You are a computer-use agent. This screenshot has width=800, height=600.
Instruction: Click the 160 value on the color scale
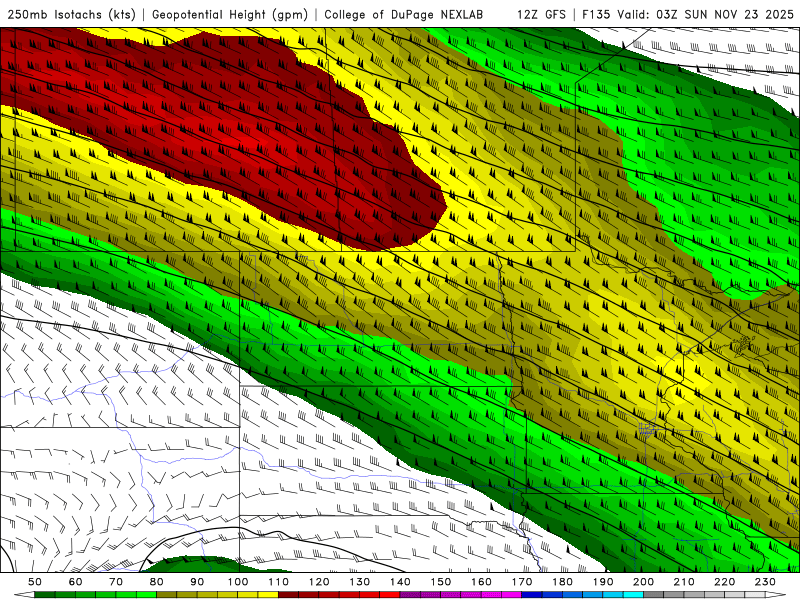(x=482, y=582)
